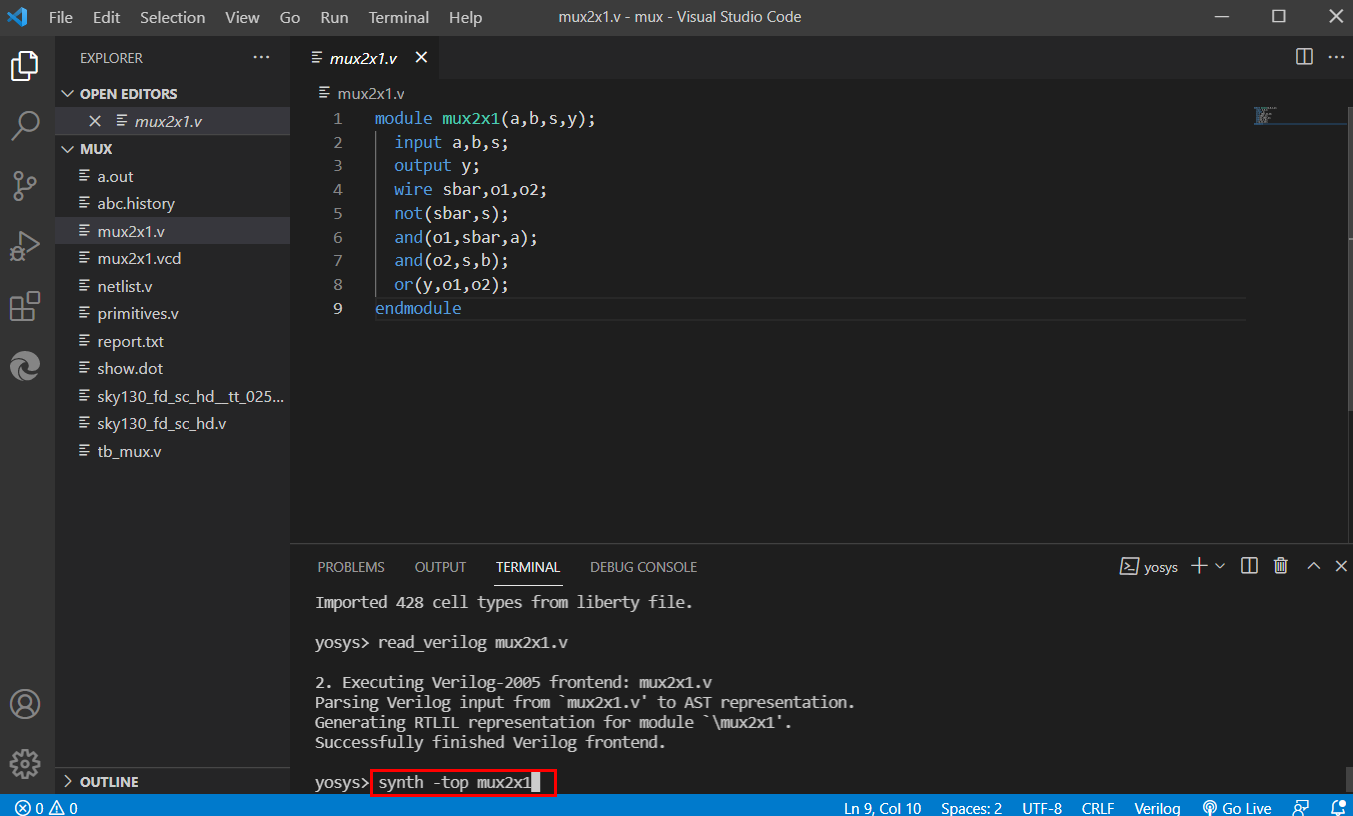Screen dimensions: 1353x816
Task: Split the terminal panel
Action: point(1249,566)
